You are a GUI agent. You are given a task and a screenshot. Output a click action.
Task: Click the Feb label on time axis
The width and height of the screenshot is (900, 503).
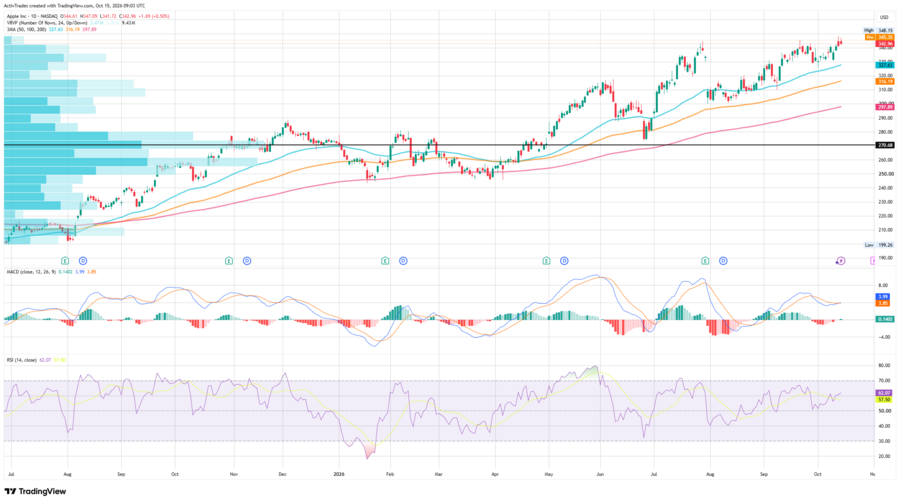(390, 474)
